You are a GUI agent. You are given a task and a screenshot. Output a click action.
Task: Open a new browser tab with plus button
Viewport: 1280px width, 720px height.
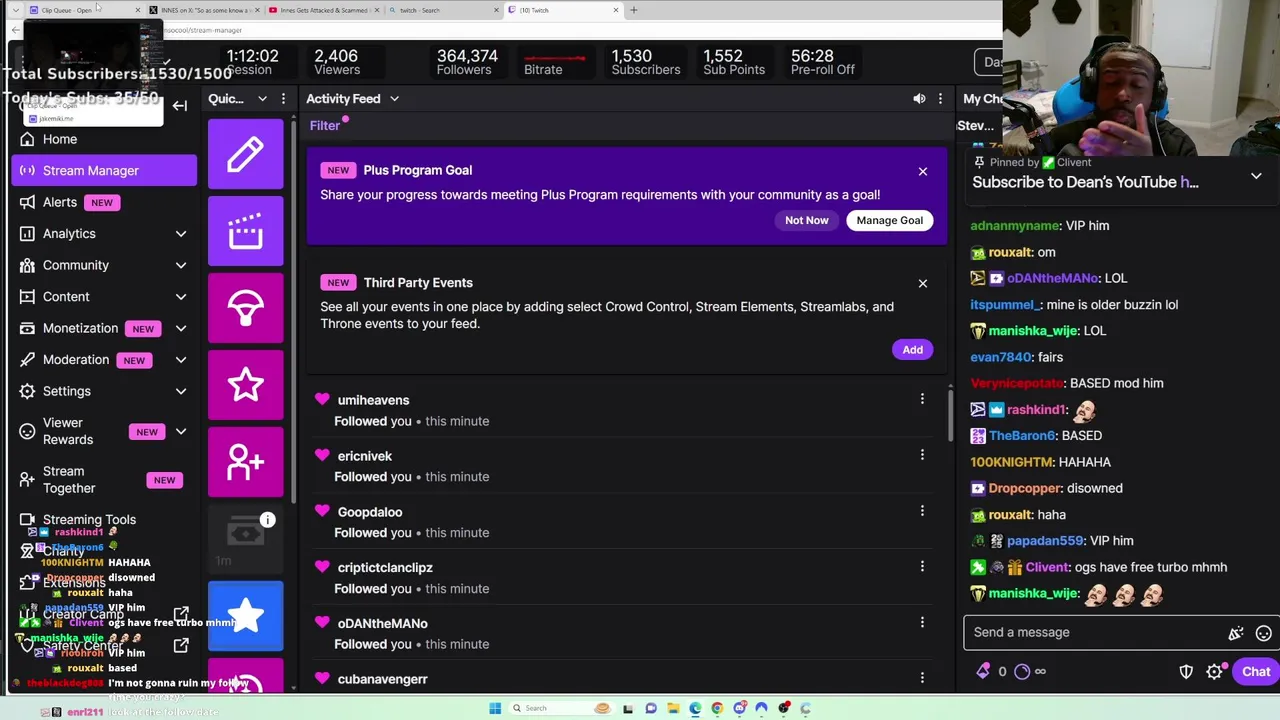[633, 10]
